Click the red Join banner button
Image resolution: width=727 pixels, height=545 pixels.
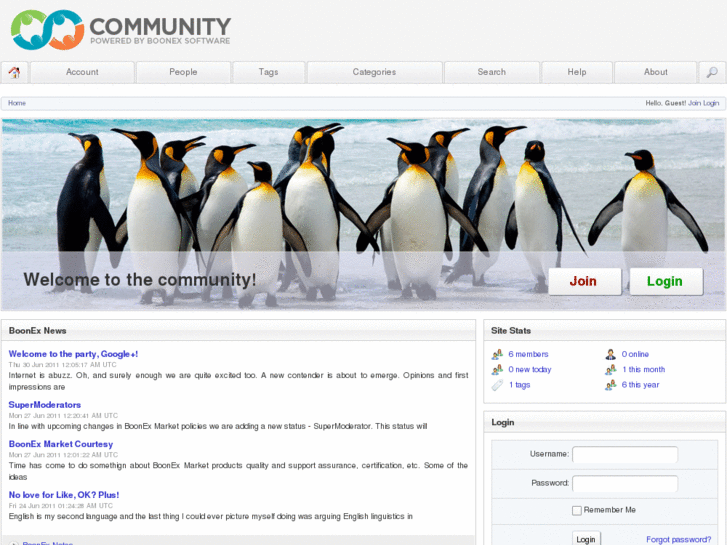tap(585, 282)
